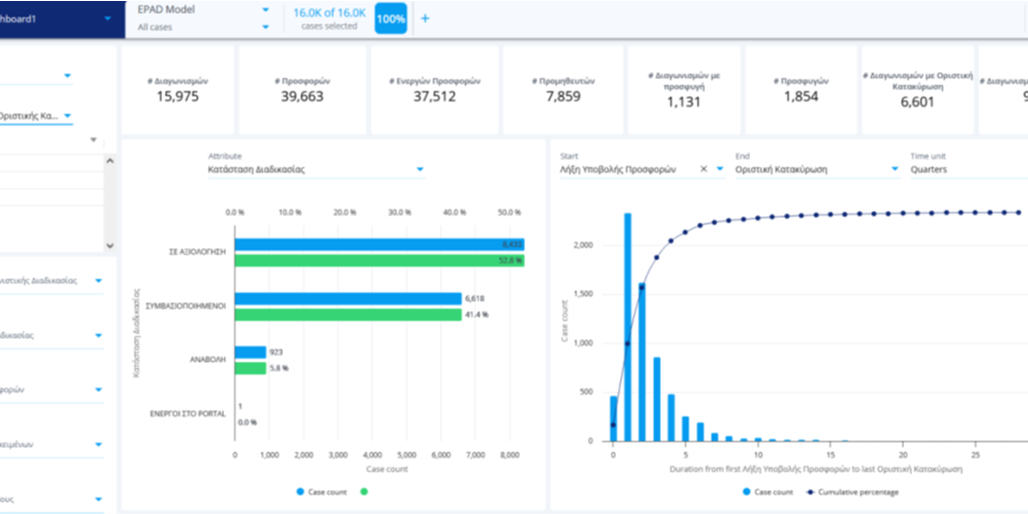Image resolution: width=1028 pixels, height=514 pixels.
Task: Click the blue ΣΥΜΒΑΣΙΟΠΟΙΗΜΕΝΟΙ bar
Action: [348, 298]
